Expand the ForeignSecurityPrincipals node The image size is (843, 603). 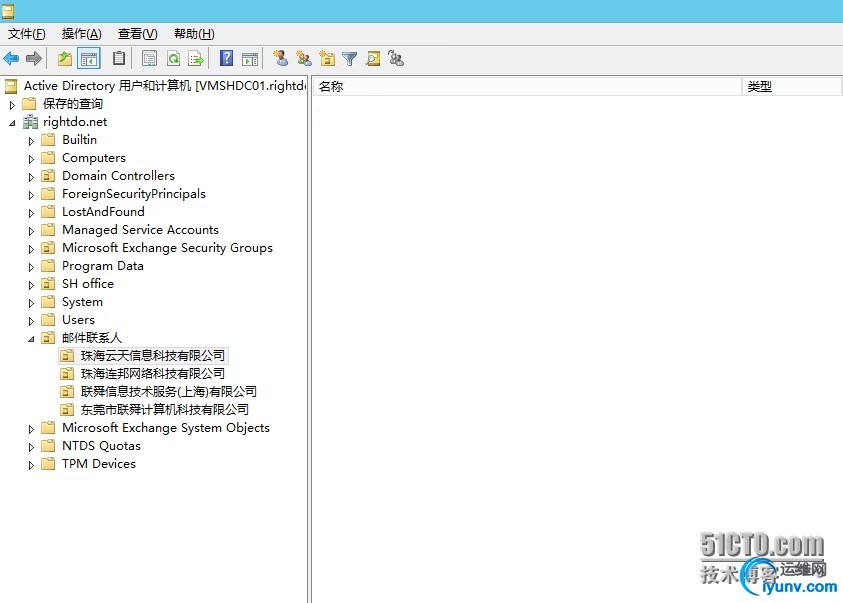[31, 195]
